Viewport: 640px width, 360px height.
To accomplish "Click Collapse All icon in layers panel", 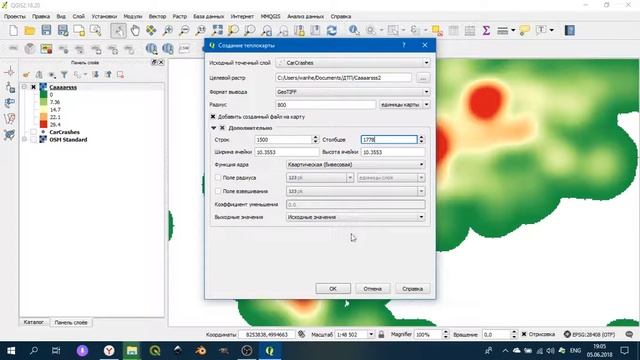I will (108, 75).
